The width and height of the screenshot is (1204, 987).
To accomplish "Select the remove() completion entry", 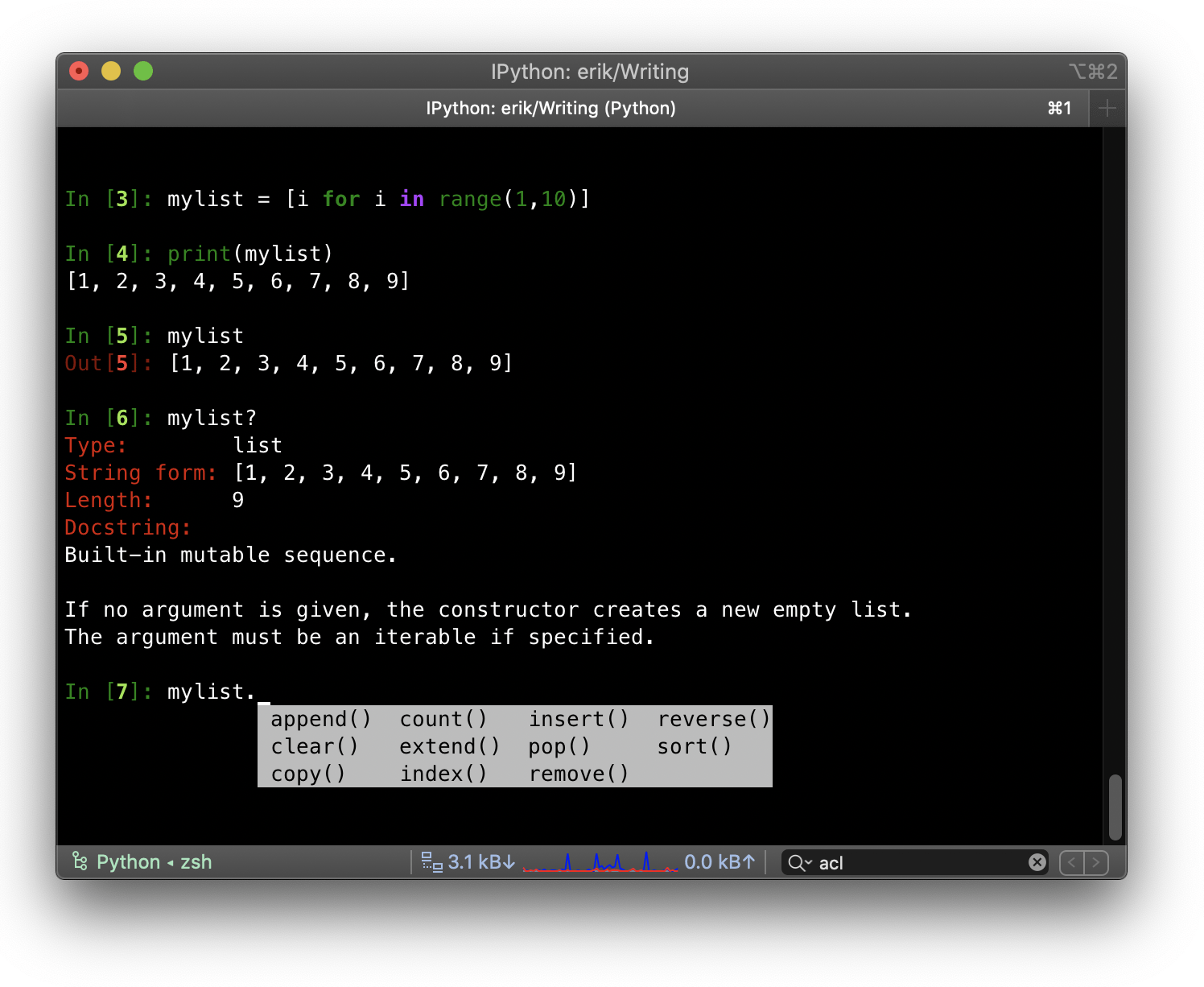I will pos(579,774).
